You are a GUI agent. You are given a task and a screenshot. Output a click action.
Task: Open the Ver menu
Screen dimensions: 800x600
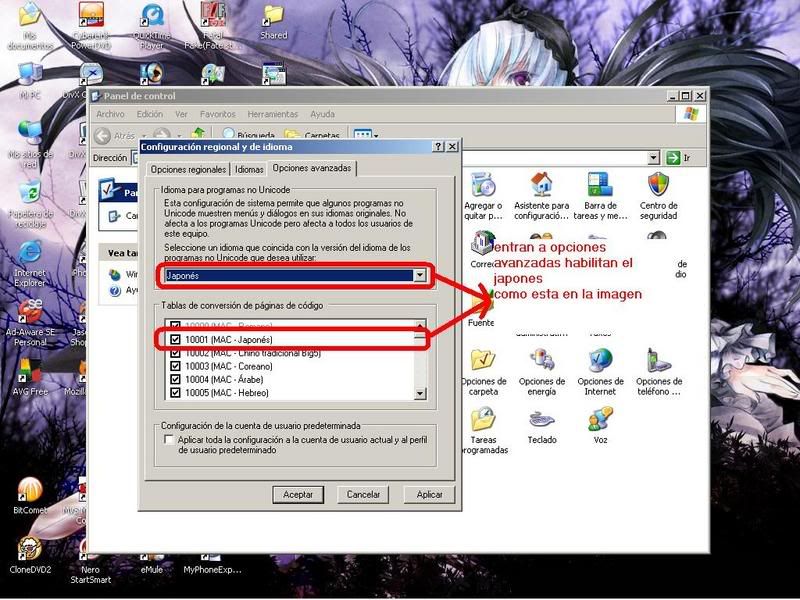(181, 114)
